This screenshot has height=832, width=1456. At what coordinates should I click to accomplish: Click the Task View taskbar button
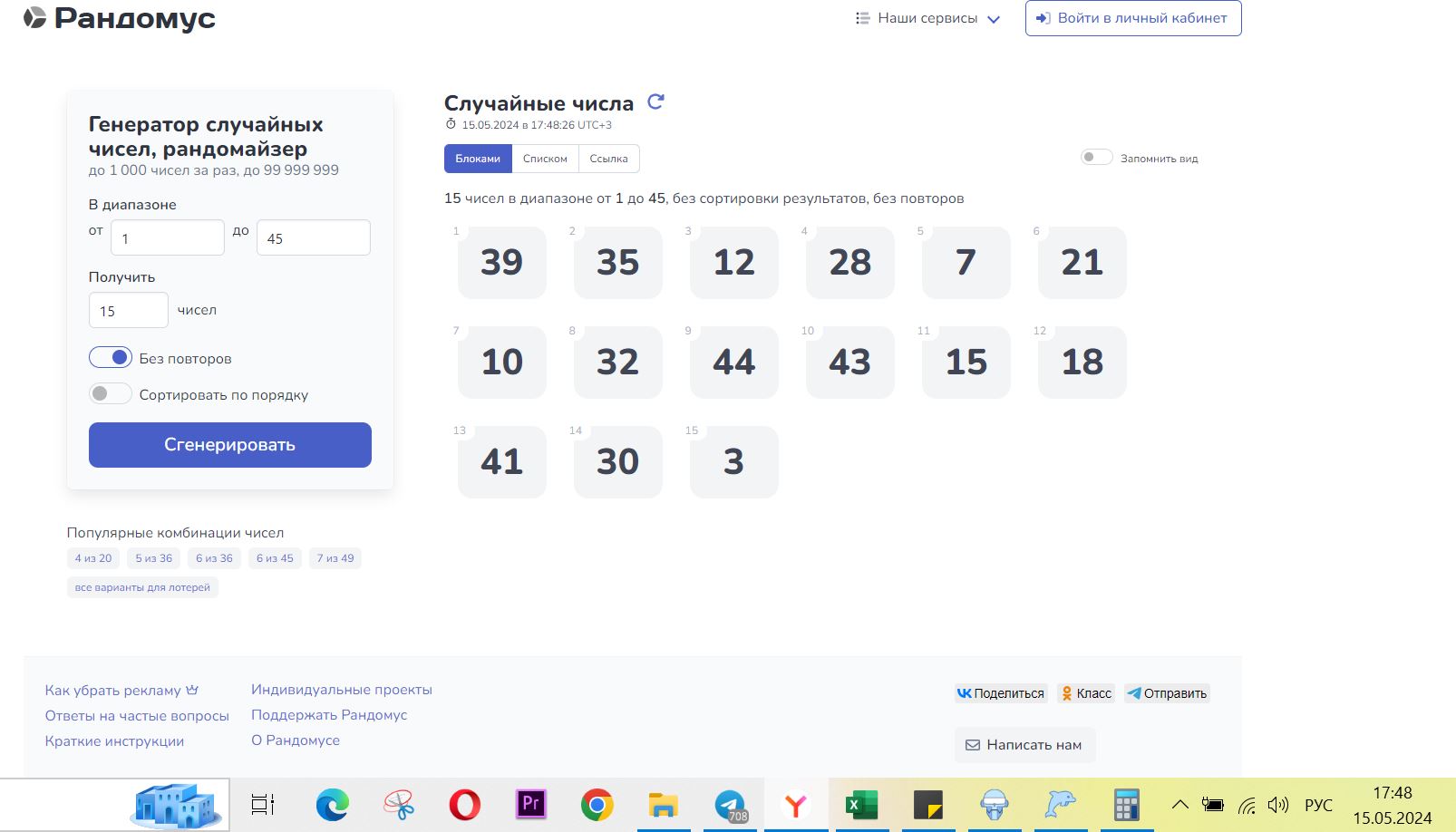(x=263, y=804)
